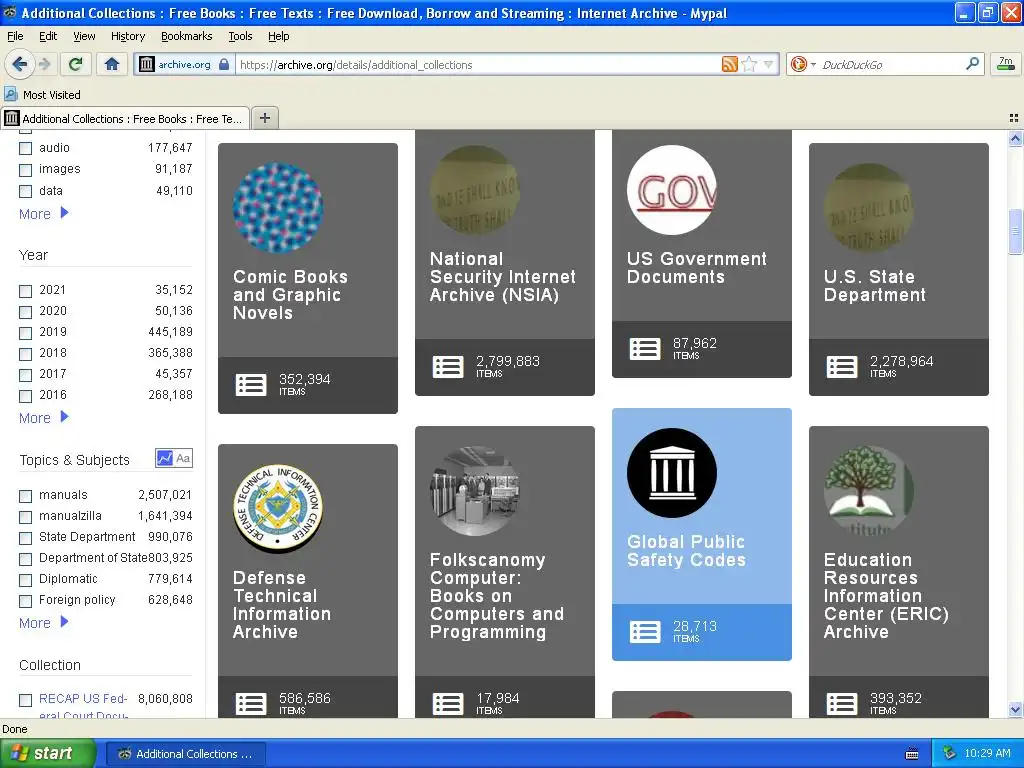Click list icon beside 28,713 items

click(x=645, y=632)
